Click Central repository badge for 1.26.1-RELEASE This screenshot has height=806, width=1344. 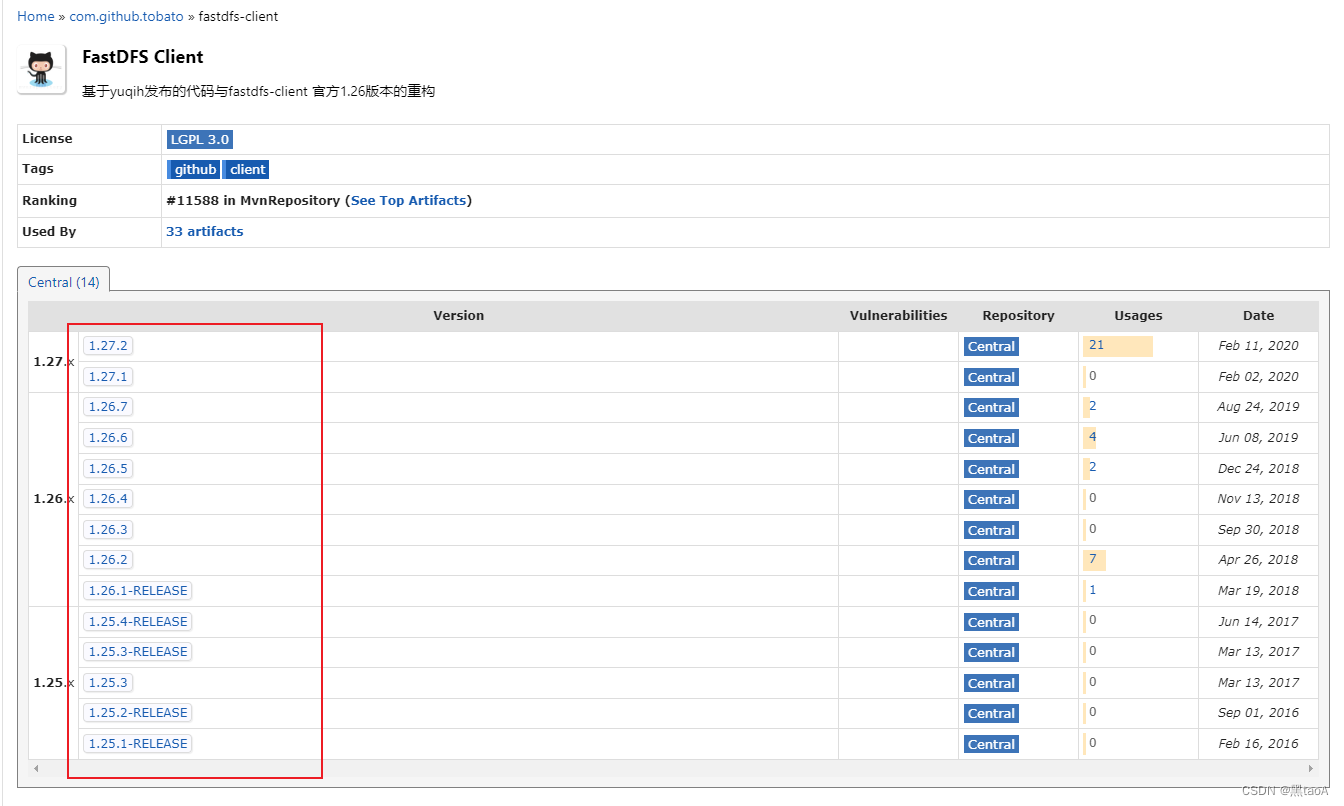[x=991, y=591]
